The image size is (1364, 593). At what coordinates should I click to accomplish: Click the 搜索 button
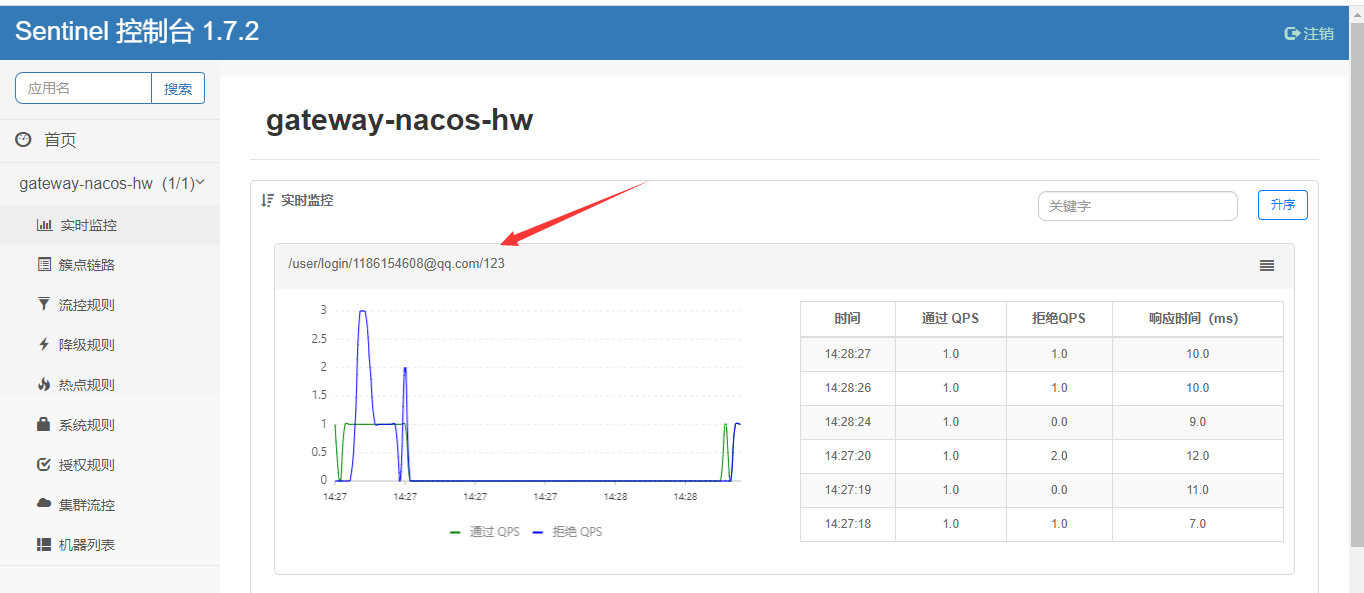click(x=178, y=88)
